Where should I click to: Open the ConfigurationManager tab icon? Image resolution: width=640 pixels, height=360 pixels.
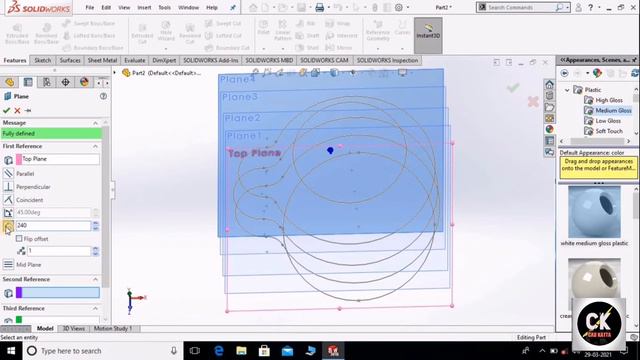tap(47, 82)
